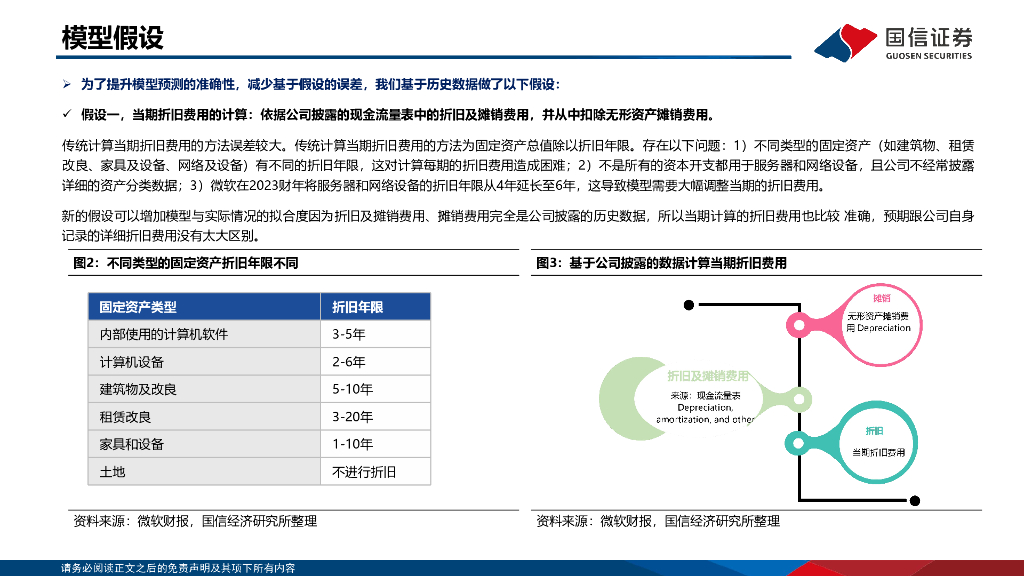Click the black dot at diagram bottom

[x=915, y=501]
